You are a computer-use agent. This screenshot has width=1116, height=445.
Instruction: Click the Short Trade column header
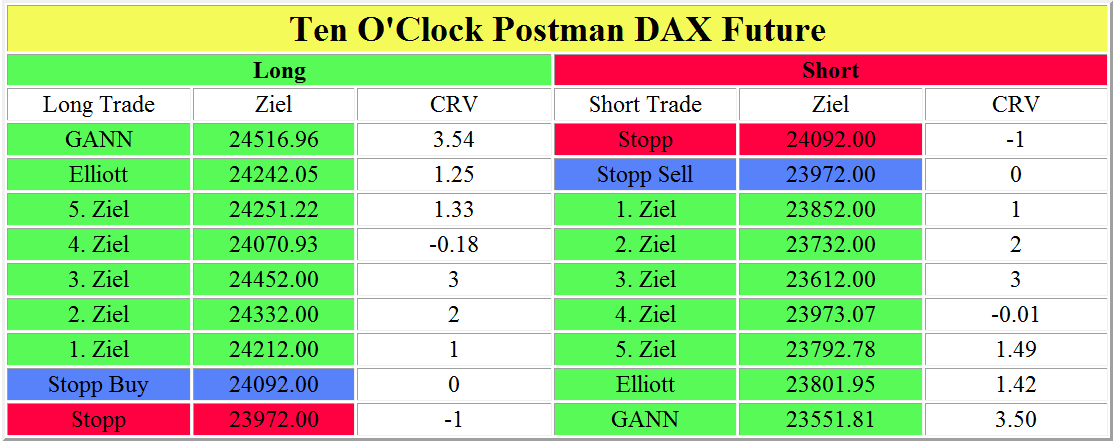click(645, 105)
